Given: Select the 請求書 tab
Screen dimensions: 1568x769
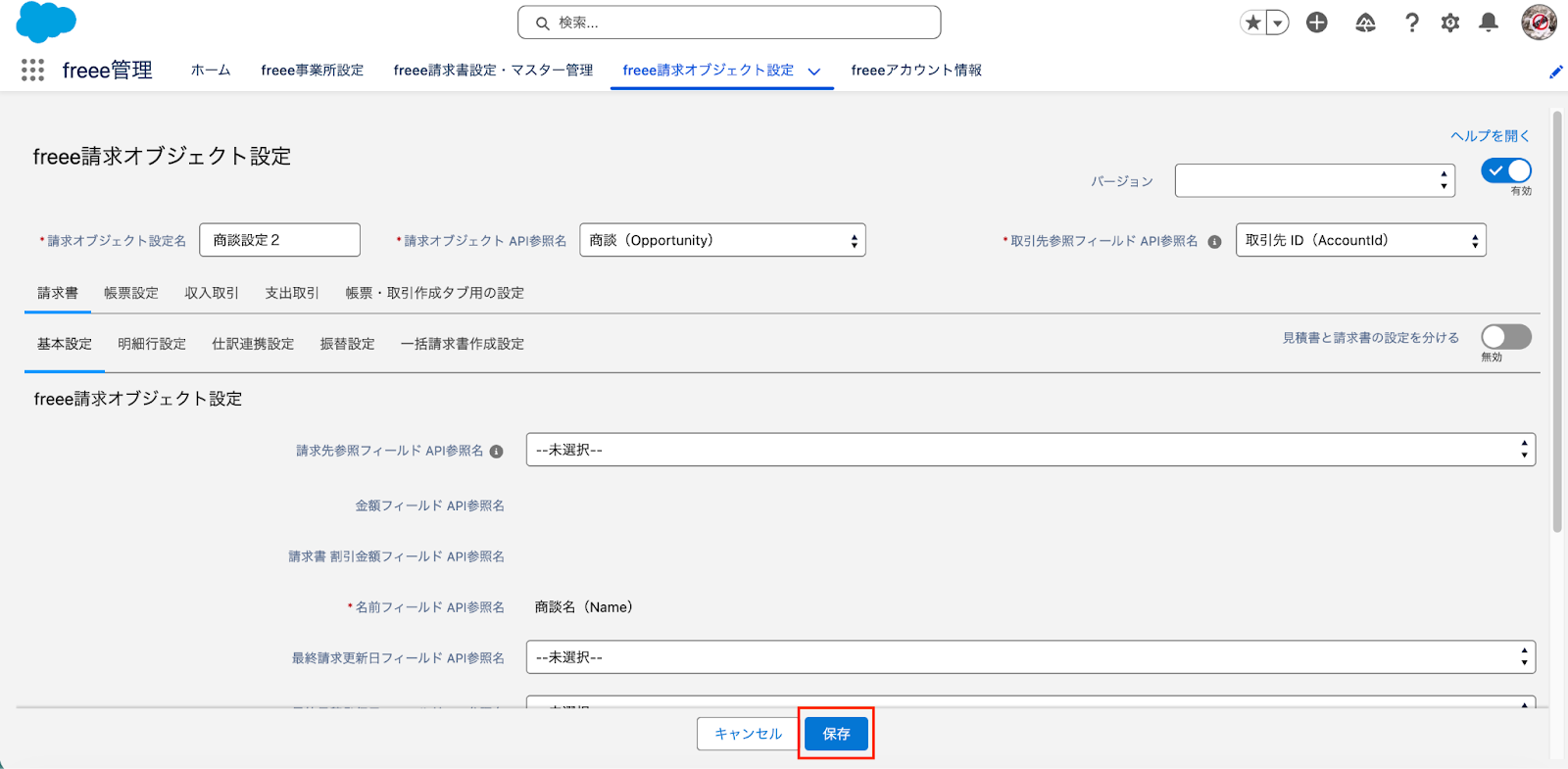Looking at the screenshot, I should click(x=58, y=293).
